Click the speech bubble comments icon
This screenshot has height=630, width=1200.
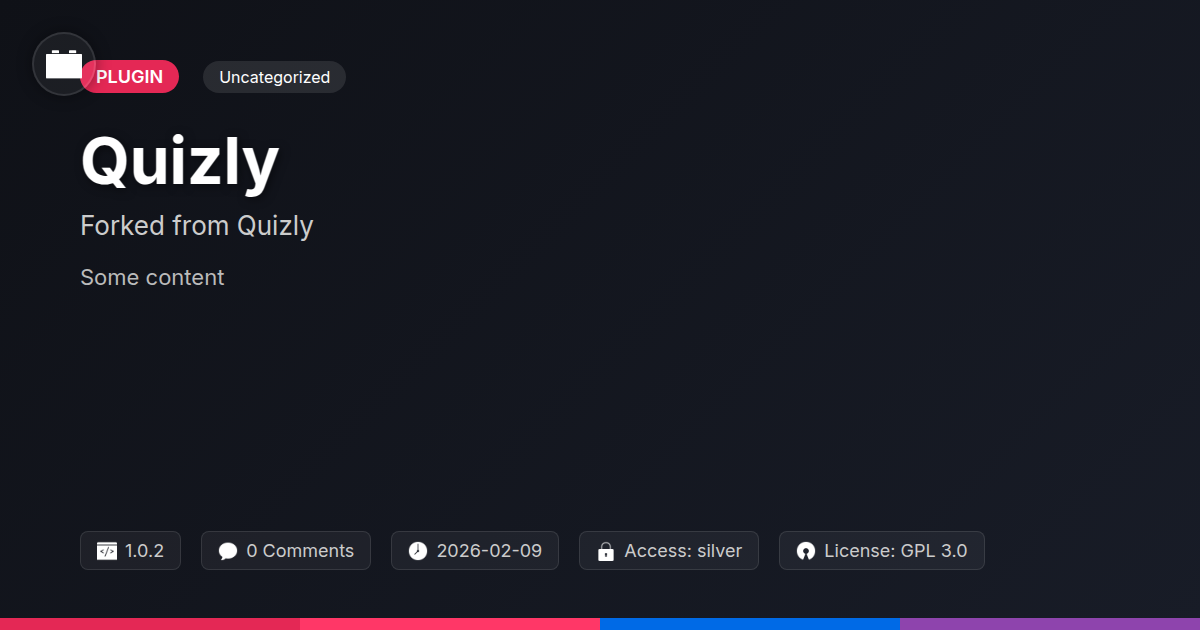(x=227, y=551)
